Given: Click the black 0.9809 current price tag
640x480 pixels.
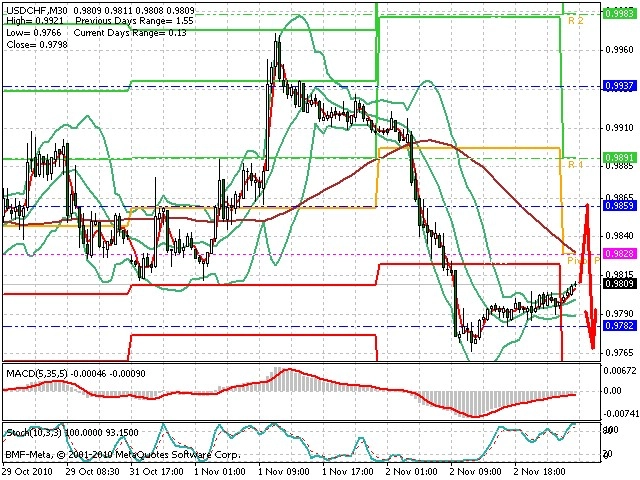Looking at the screenshot, I should tap(619, 283).
